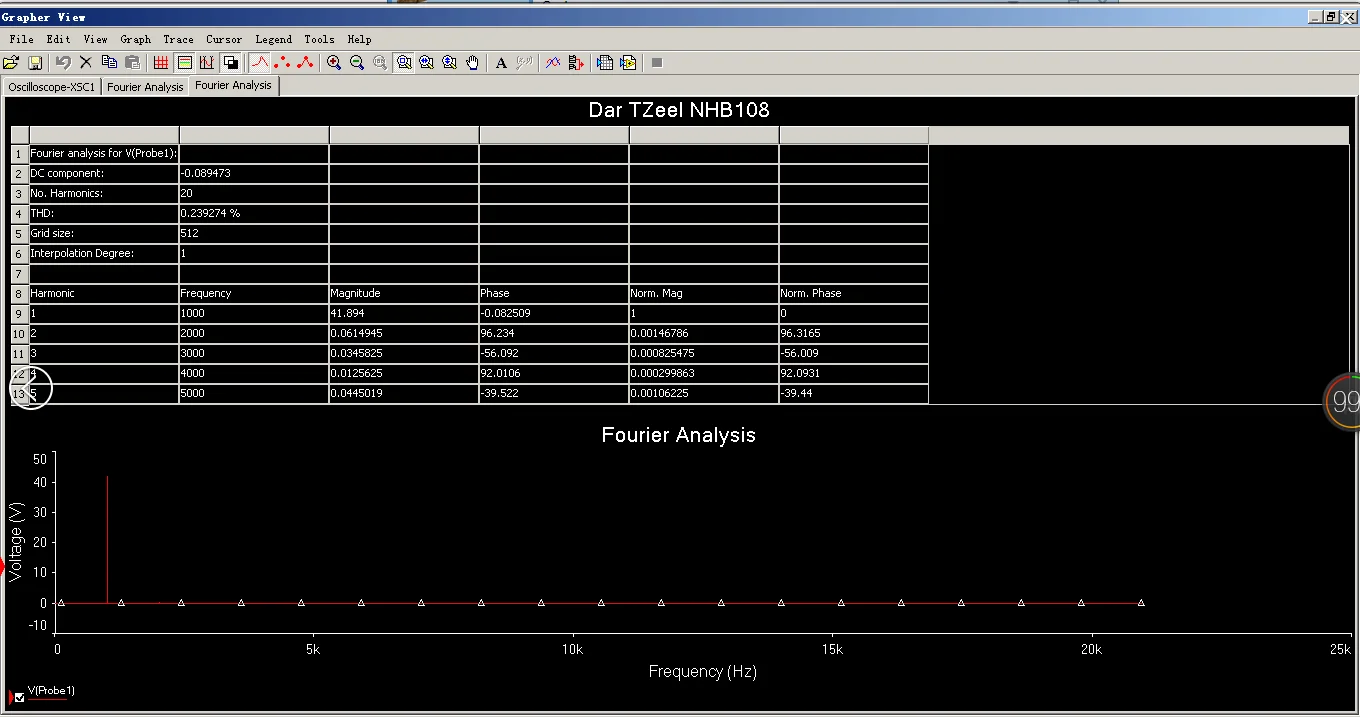Switch to the first Fourier Analysis tab
Screen dimensions: 1360x717
pyautogui.click(x=145, y=87)
